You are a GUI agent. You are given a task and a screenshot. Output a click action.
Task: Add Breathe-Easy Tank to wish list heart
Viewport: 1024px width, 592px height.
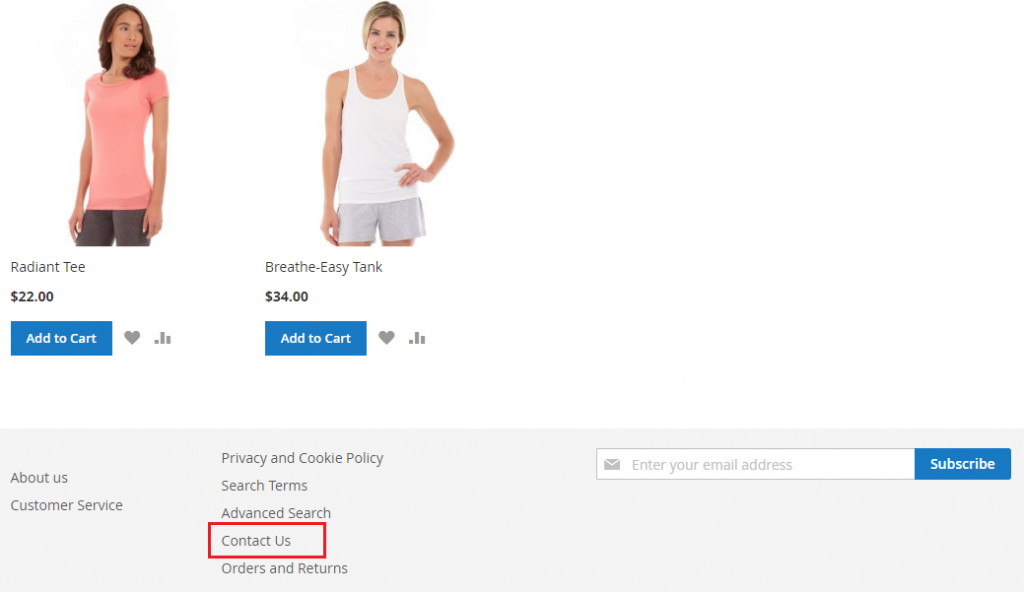387,338
